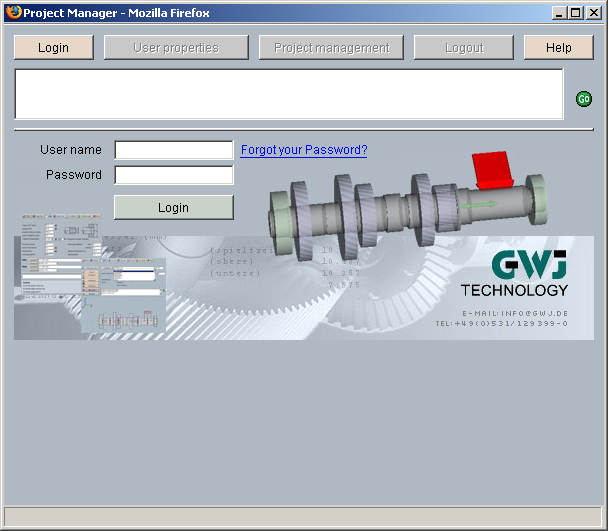Screen dimensions: 608x531
Task: Click the Firefox icon in title bar
Action: pos(13,13)
